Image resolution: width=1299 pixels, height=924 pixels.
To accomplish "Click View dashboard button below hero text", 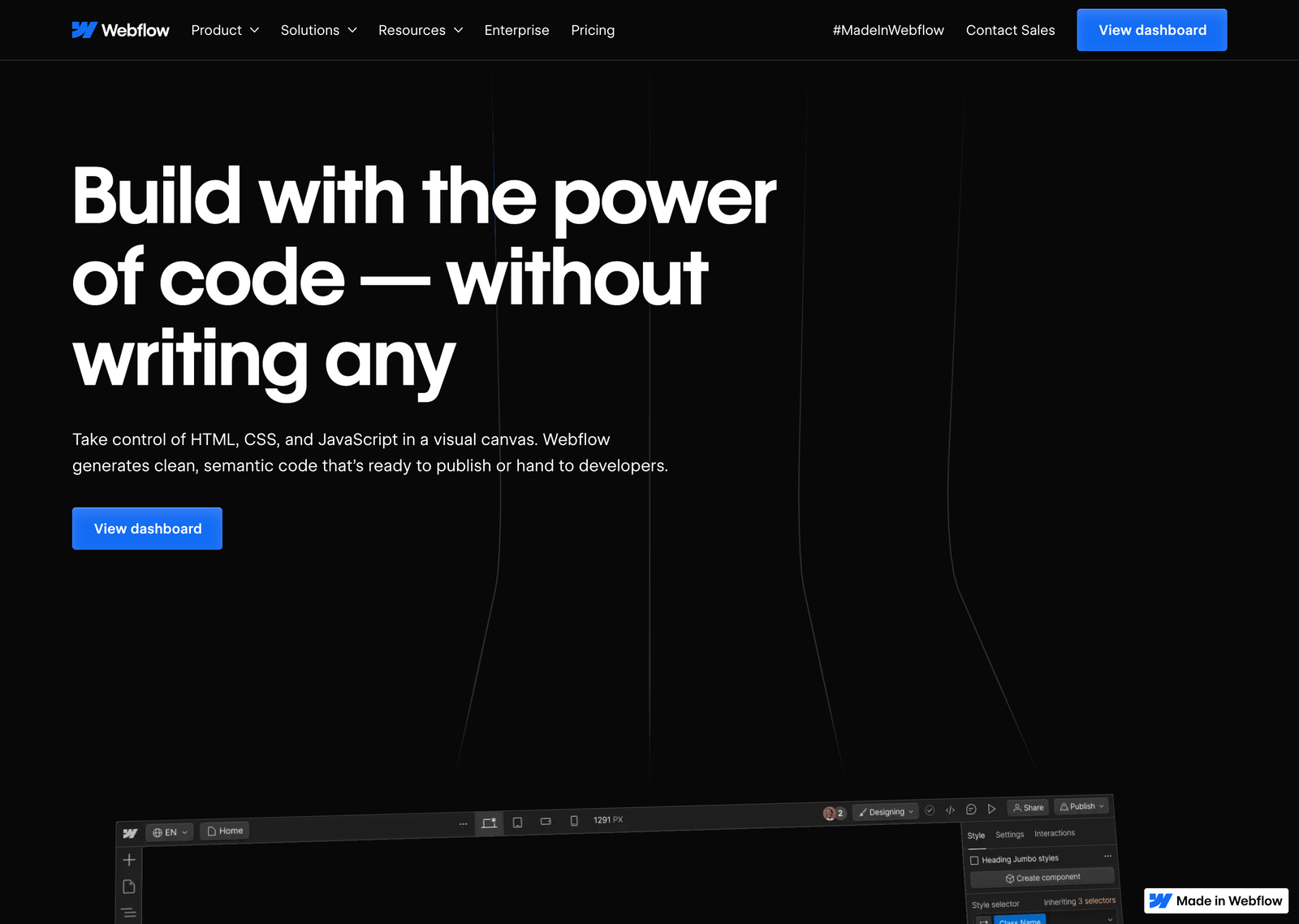I will pos(147,529).
